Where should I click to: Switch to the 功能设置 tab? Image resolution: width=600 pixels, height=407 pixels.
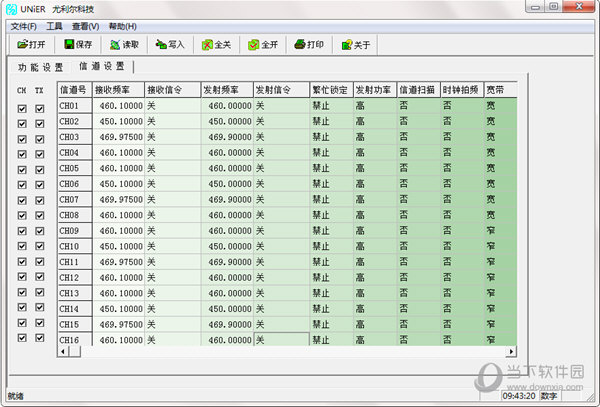coord(41,68)
